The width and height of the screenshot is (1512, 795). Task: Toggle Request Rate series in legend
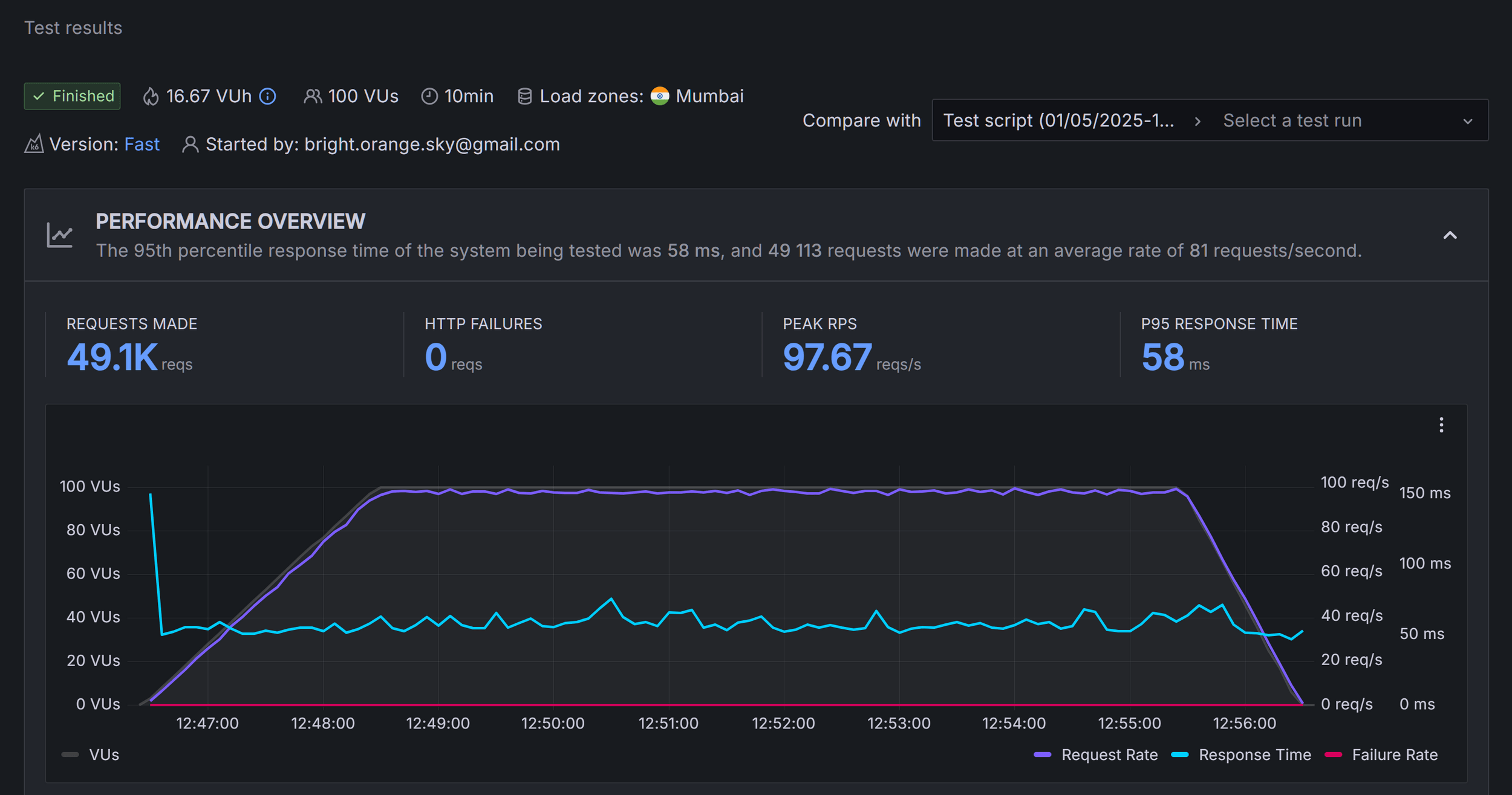1109,754
